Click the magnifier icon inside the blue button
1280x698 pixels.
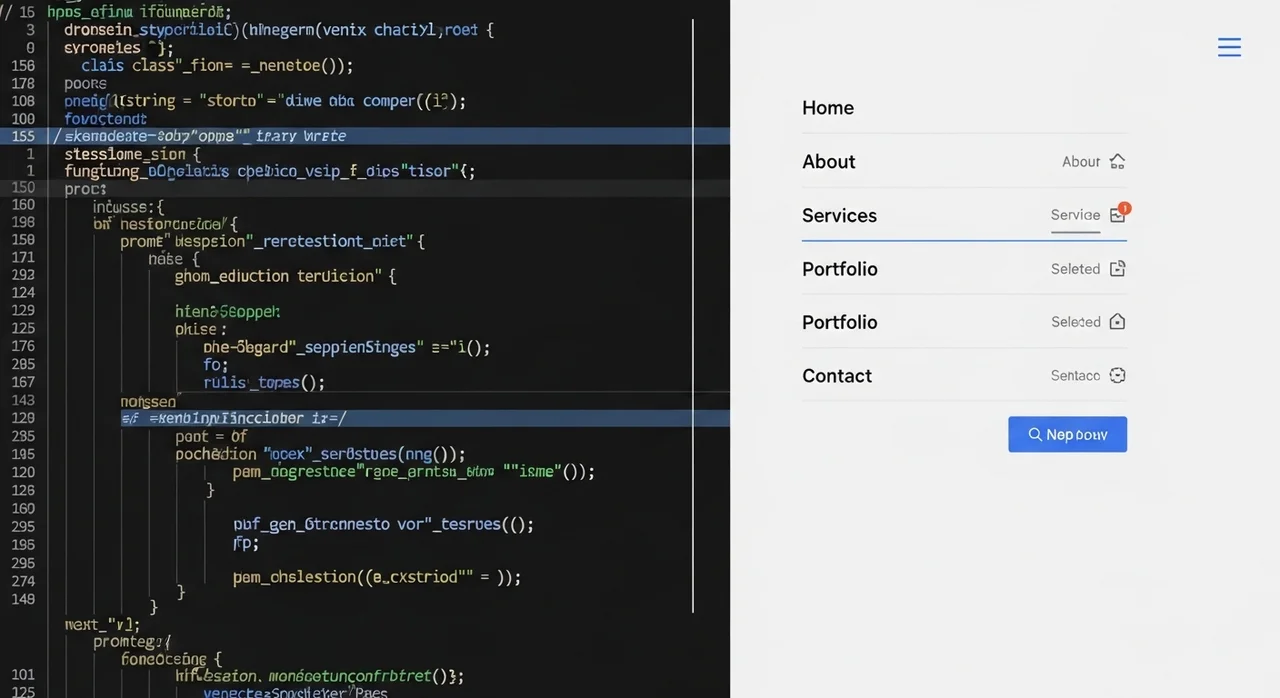coord(1035,434)
